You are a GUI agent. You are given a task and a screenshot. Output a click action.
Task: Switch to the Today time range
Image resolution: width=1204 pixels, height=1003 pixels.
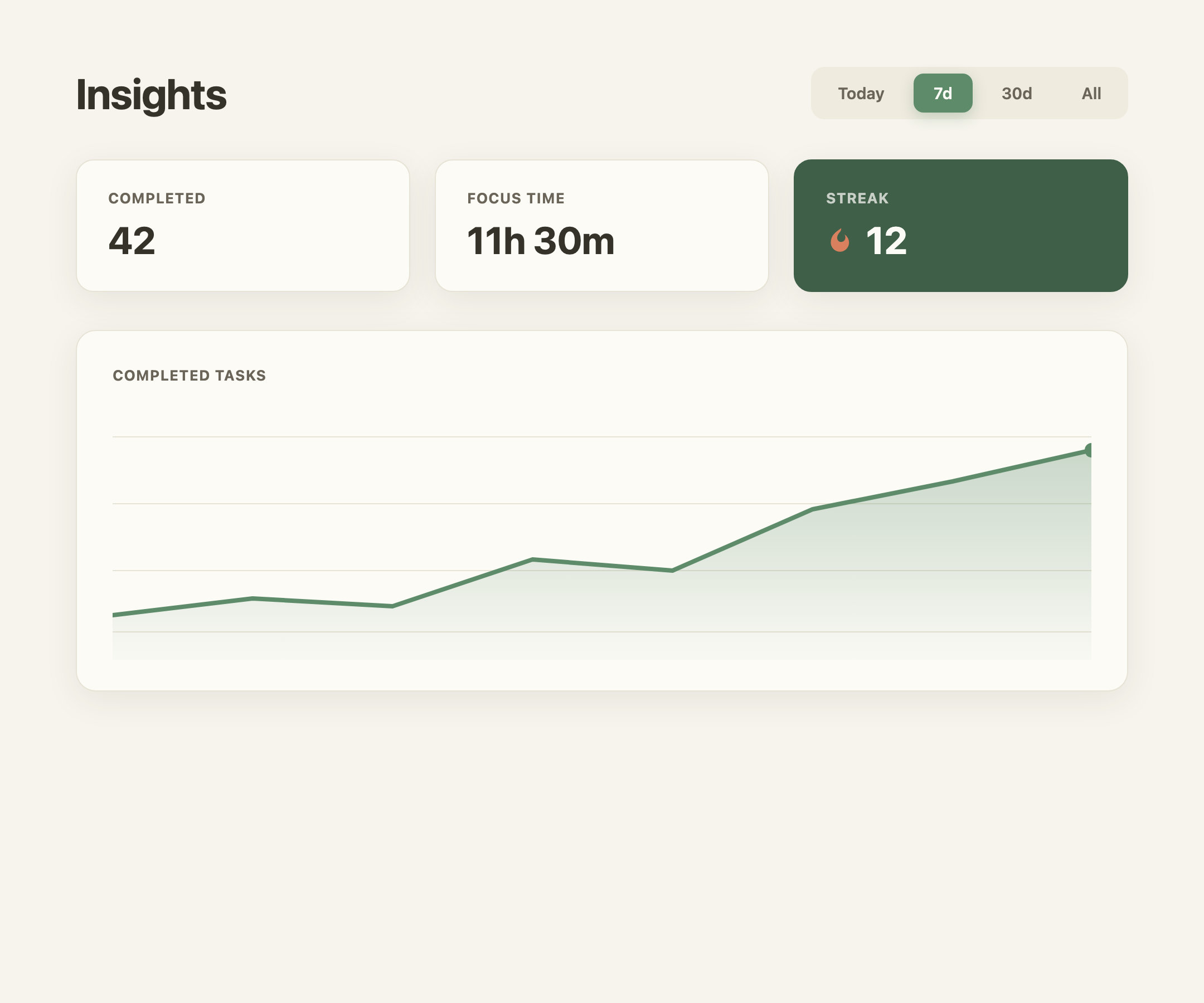point(861,94)
